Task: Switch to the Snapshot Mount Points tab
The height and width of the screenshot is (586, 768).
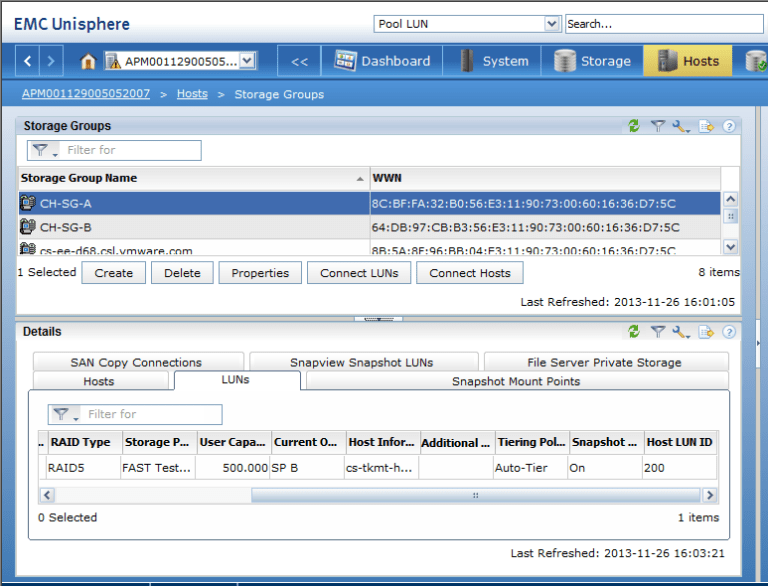Action: pyautogui.click(x=517, y=381)
